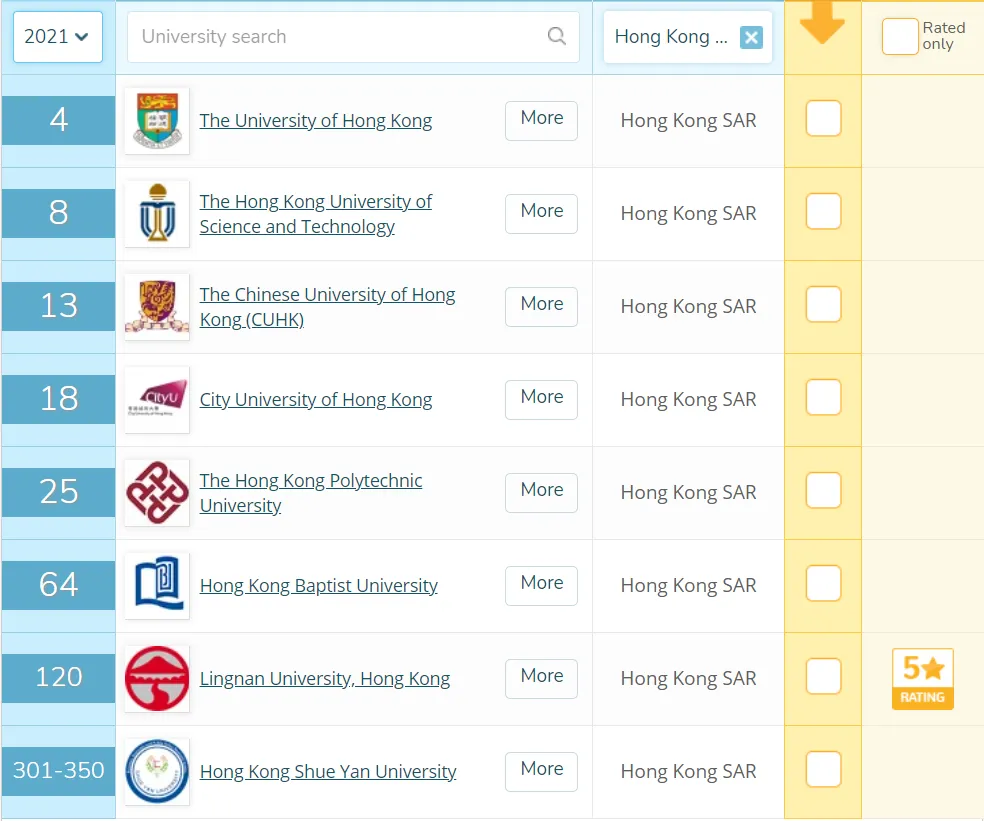Remove the Hong Kong location filter
This screenshot has height=821, width=984.
(x=751, y=38)
